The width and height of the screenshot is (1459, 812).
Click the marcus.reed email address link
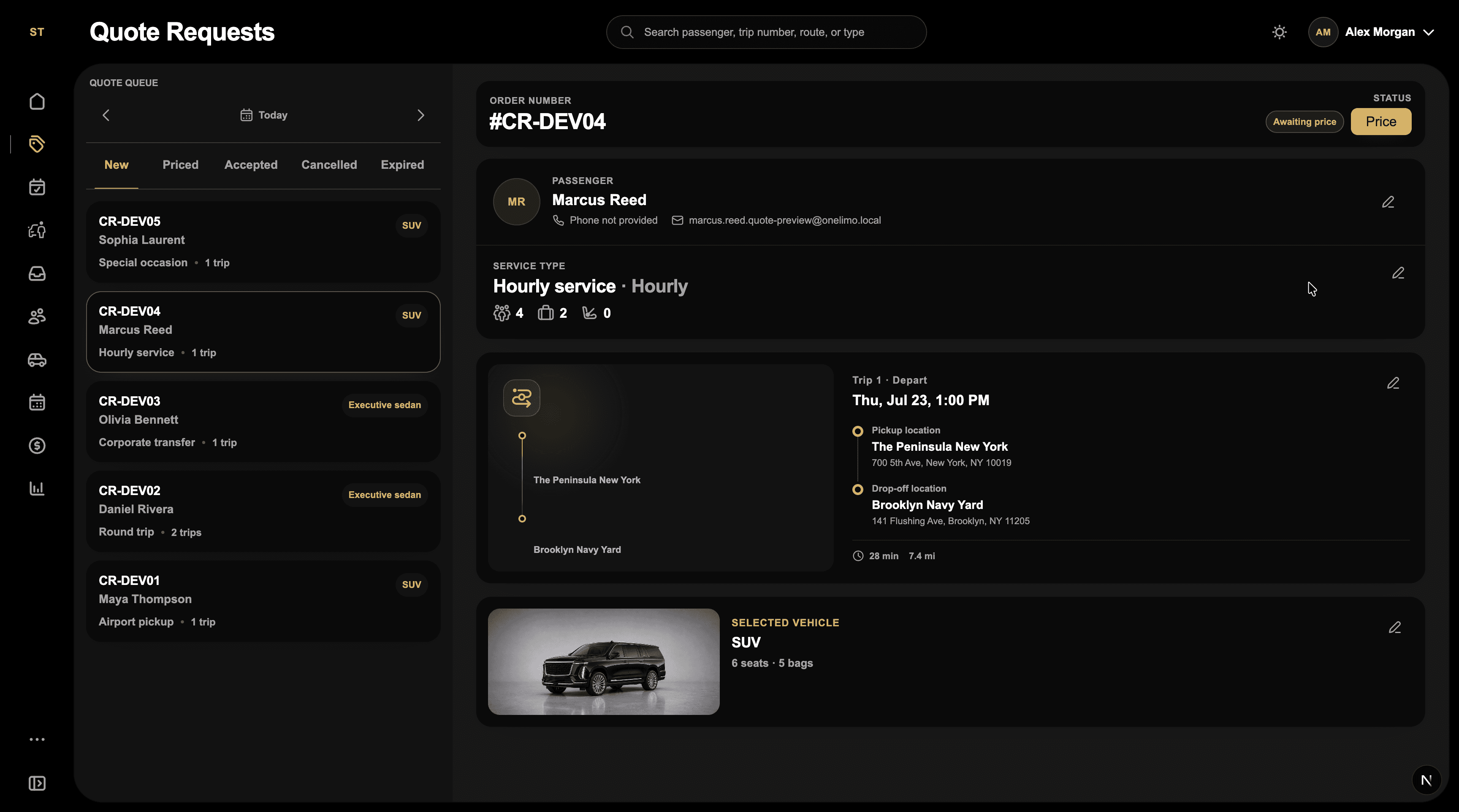point(784,220)
